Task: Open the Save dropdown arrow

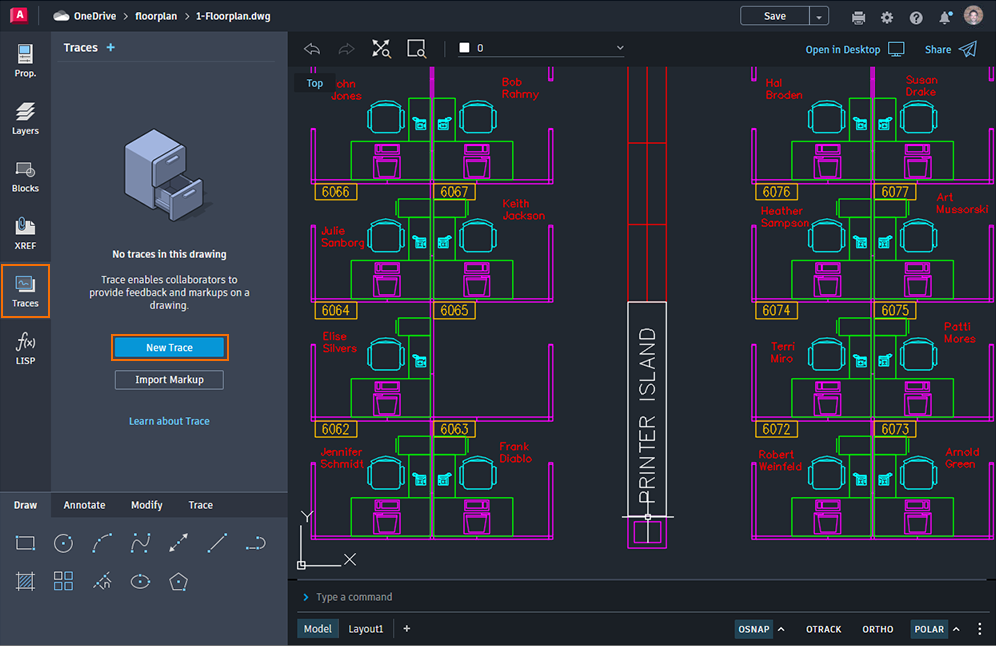Action: pyautogui.click(x=819, y=17)
